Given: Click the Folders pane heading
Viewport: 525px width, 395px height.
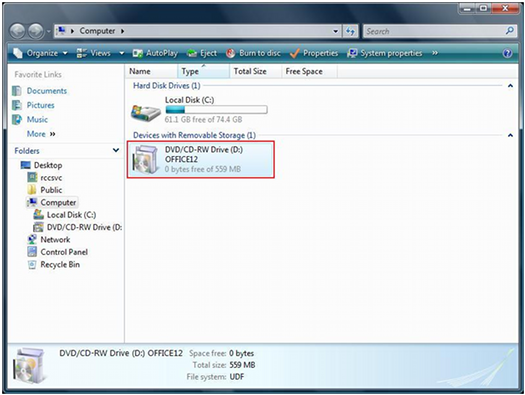Looking at the screenshot, I should [27, 151].
